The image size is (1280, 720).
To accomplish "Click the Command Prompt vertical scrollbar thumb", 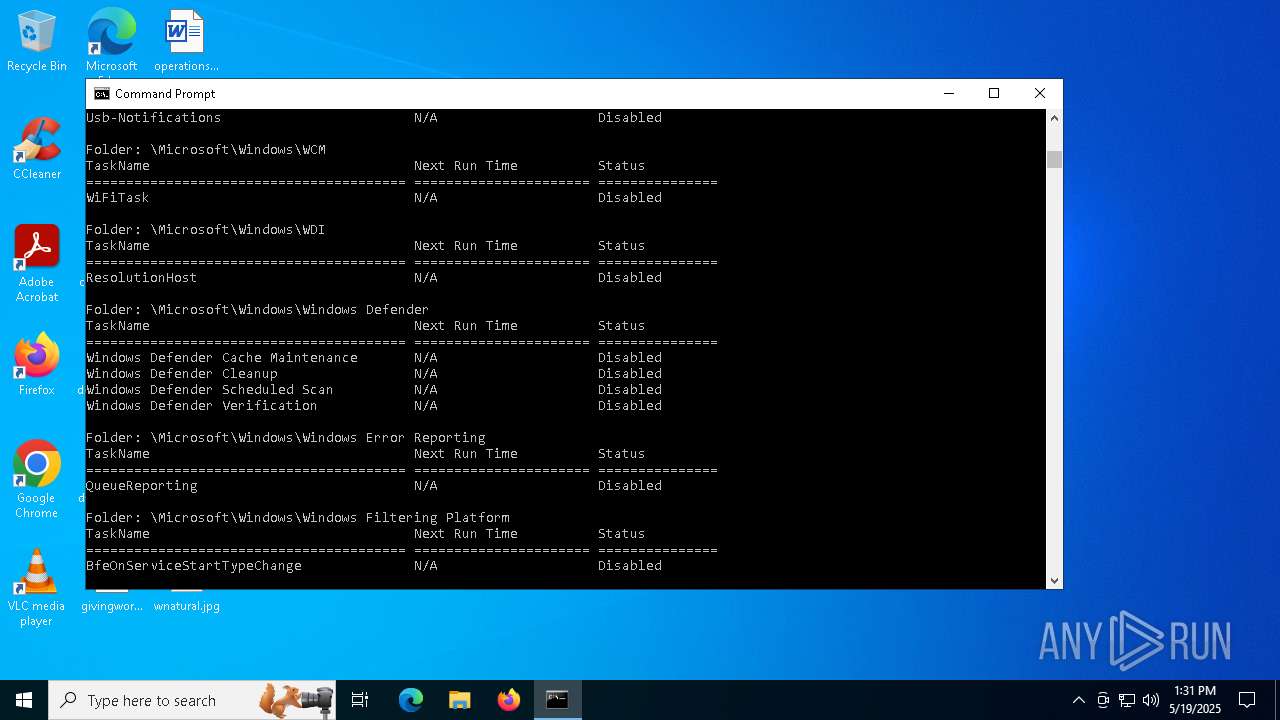I will pos(1054,159).
